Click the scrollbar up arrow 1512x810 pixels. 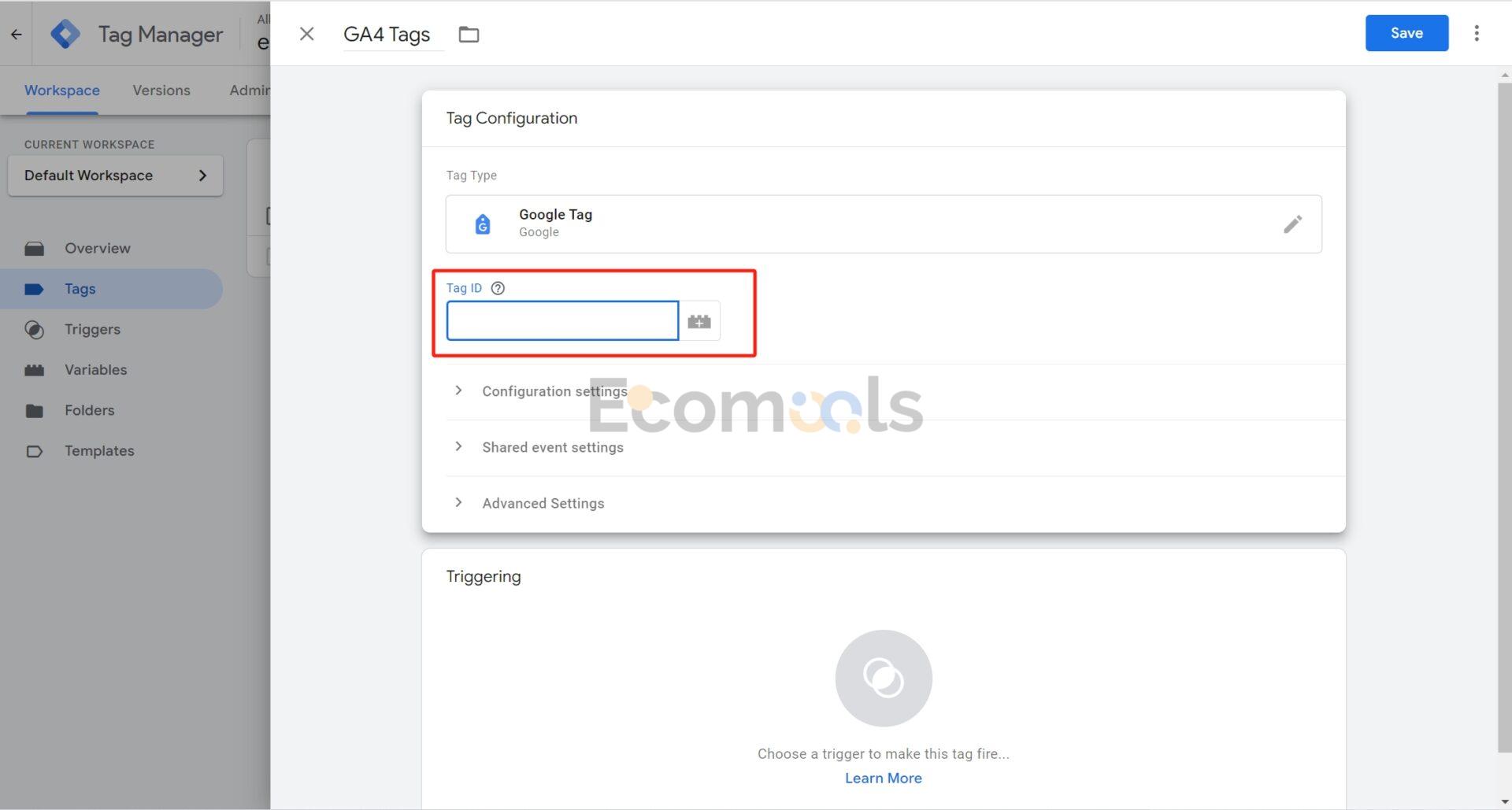coord(1504,75)
